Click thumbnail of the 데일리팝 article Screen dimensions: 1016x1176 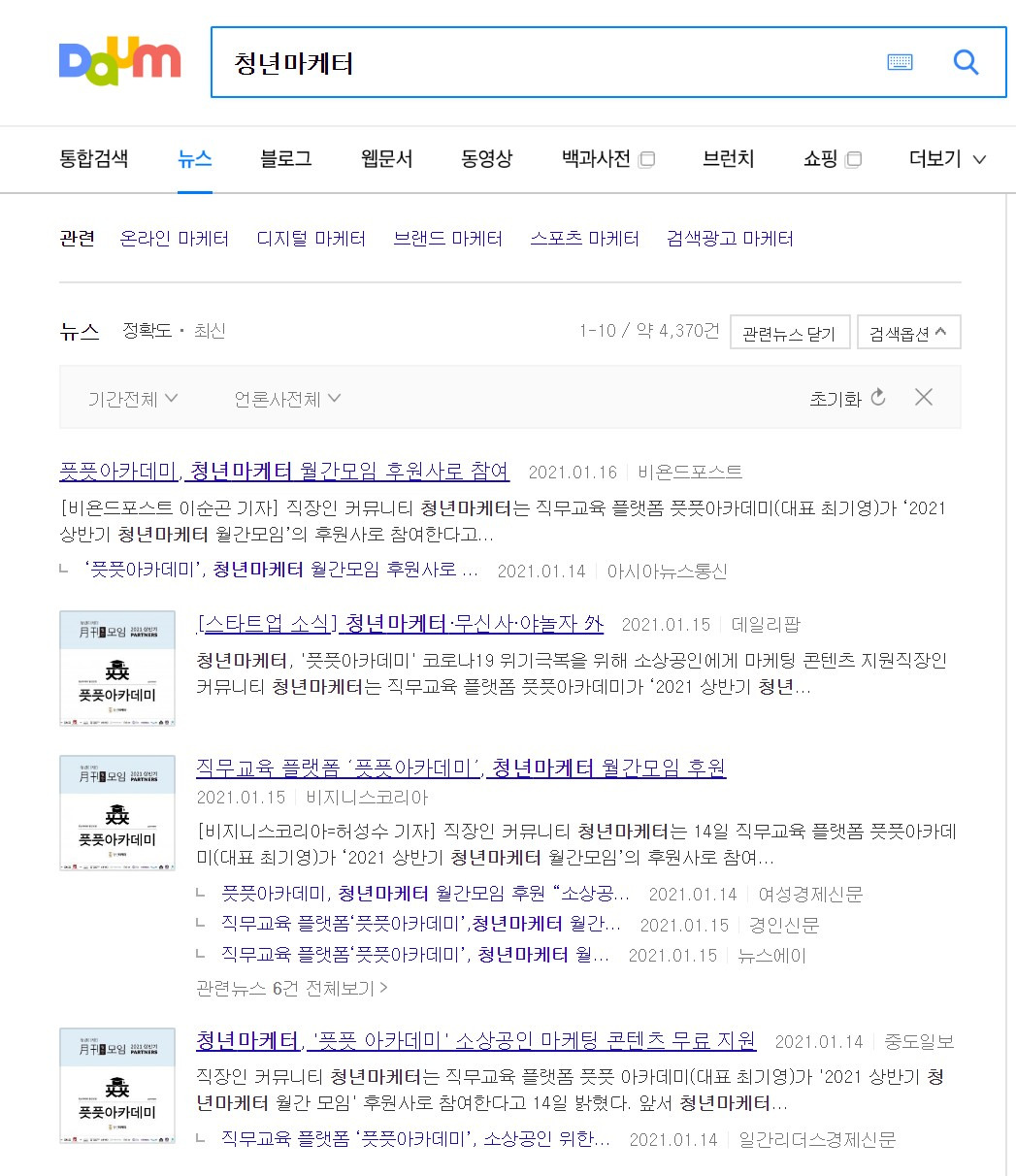117,669
